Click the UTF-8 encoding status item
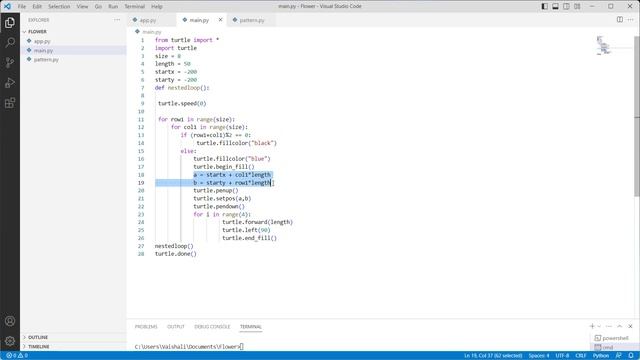640x360 pixels. 562,356
